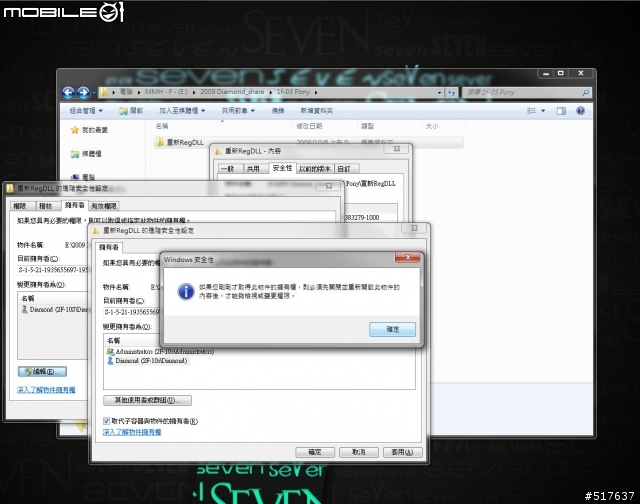Click the blue information icon in the security dialog
The image size is (640, 504).
click(x=186, y=291)
